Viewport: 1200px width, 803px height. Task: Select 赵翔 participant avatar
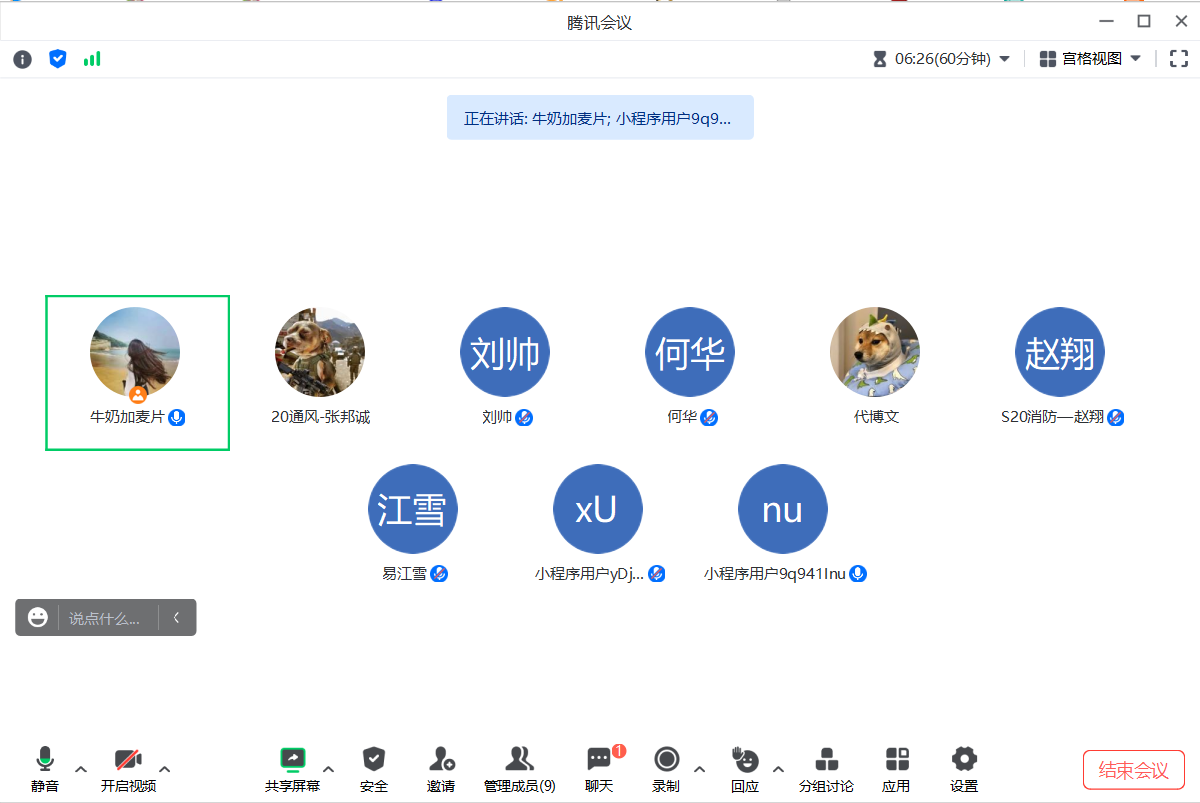1060,352
